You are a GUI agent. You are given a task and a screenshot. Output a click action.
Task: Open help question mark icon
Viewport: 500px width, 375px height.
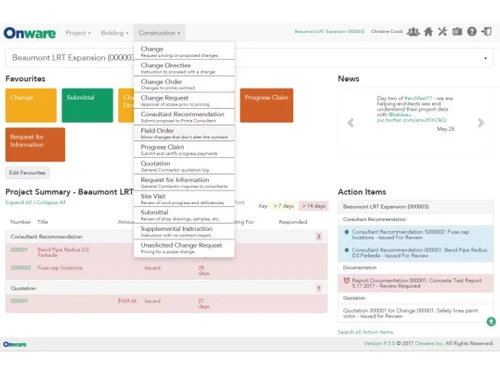[472, 32]
